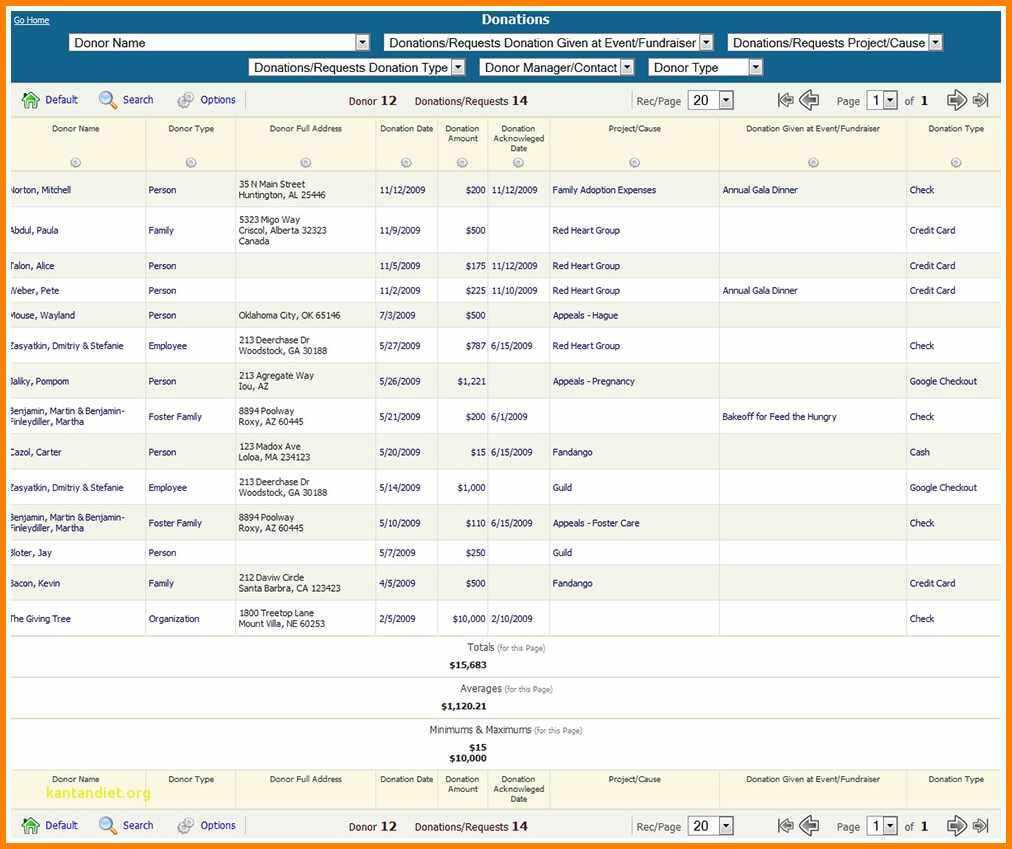Click the $1,120.21 page average value
The height and width of the screenshot is (849, 1012).
pyautogui.click(x=464, y=706)
